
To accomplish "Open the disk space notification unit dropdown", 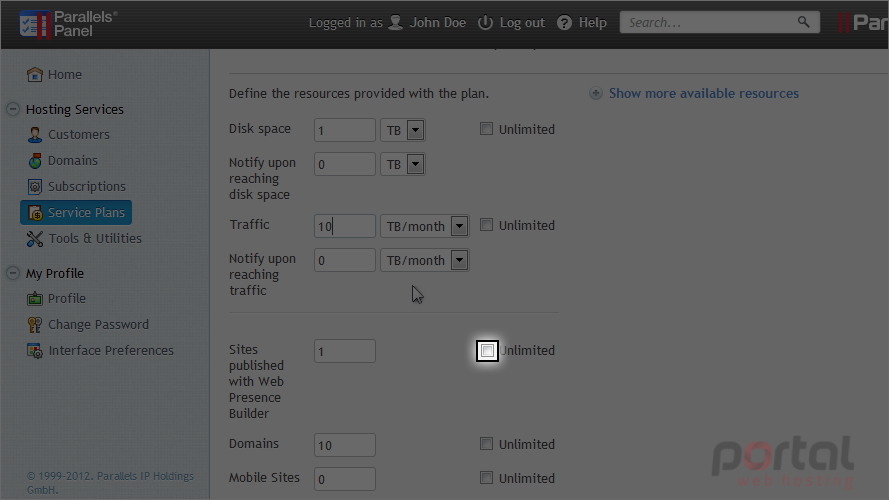I will 403,164.
